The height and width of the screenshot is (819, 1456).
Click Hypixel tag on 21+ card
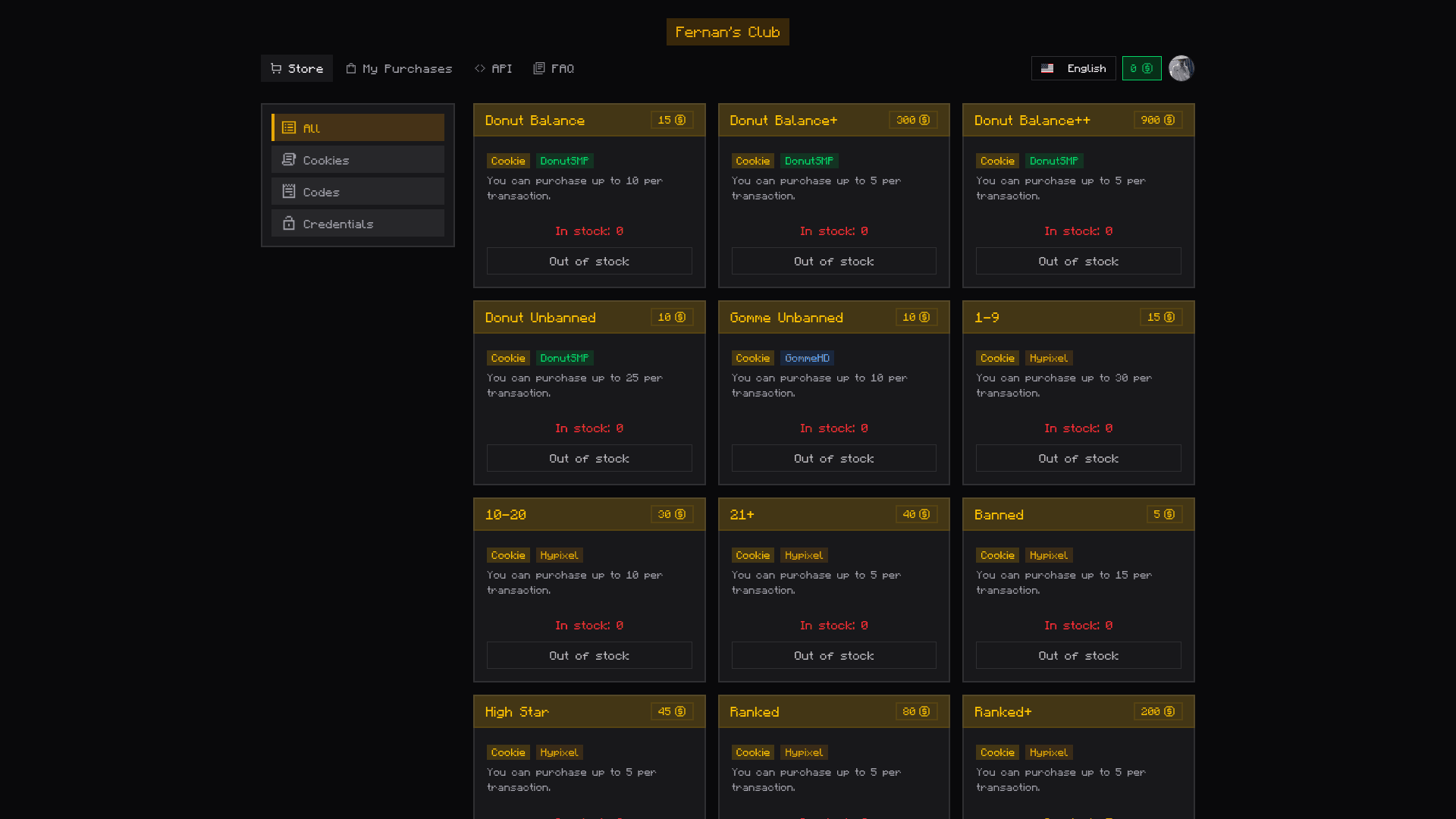pyautogui.click(x=804, y=555)
